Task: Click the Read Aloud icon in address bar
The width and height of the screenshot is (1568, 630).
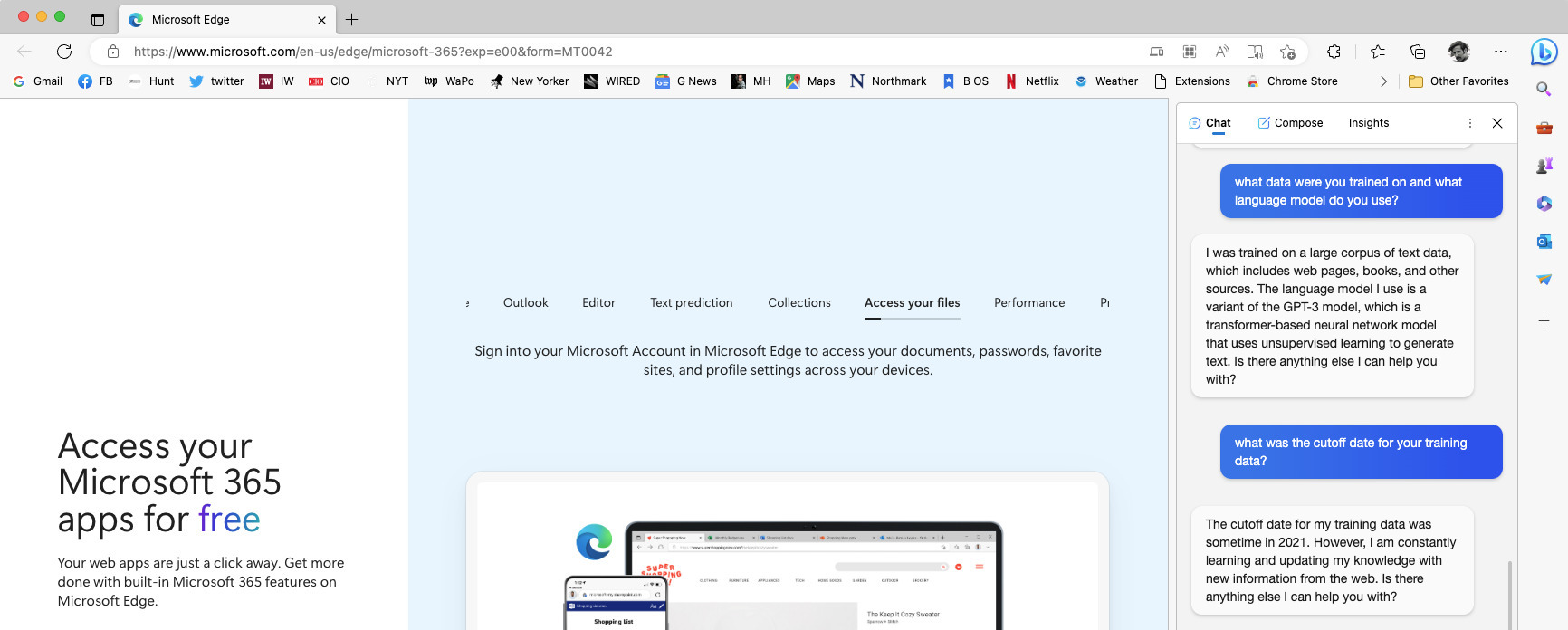Action: pyautogui.click(x=1222, y=52)
